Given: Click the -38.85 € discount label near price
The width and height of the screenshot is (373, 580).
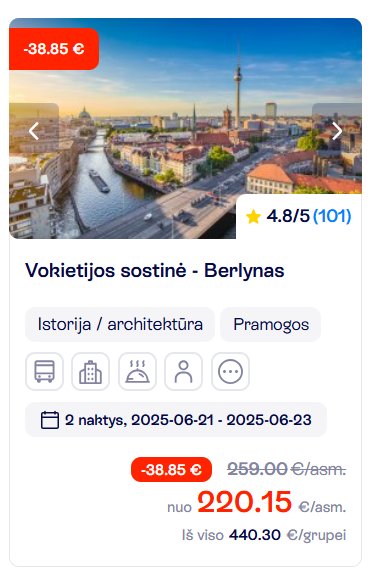Looking at the screenshot, I should (171, 470).
